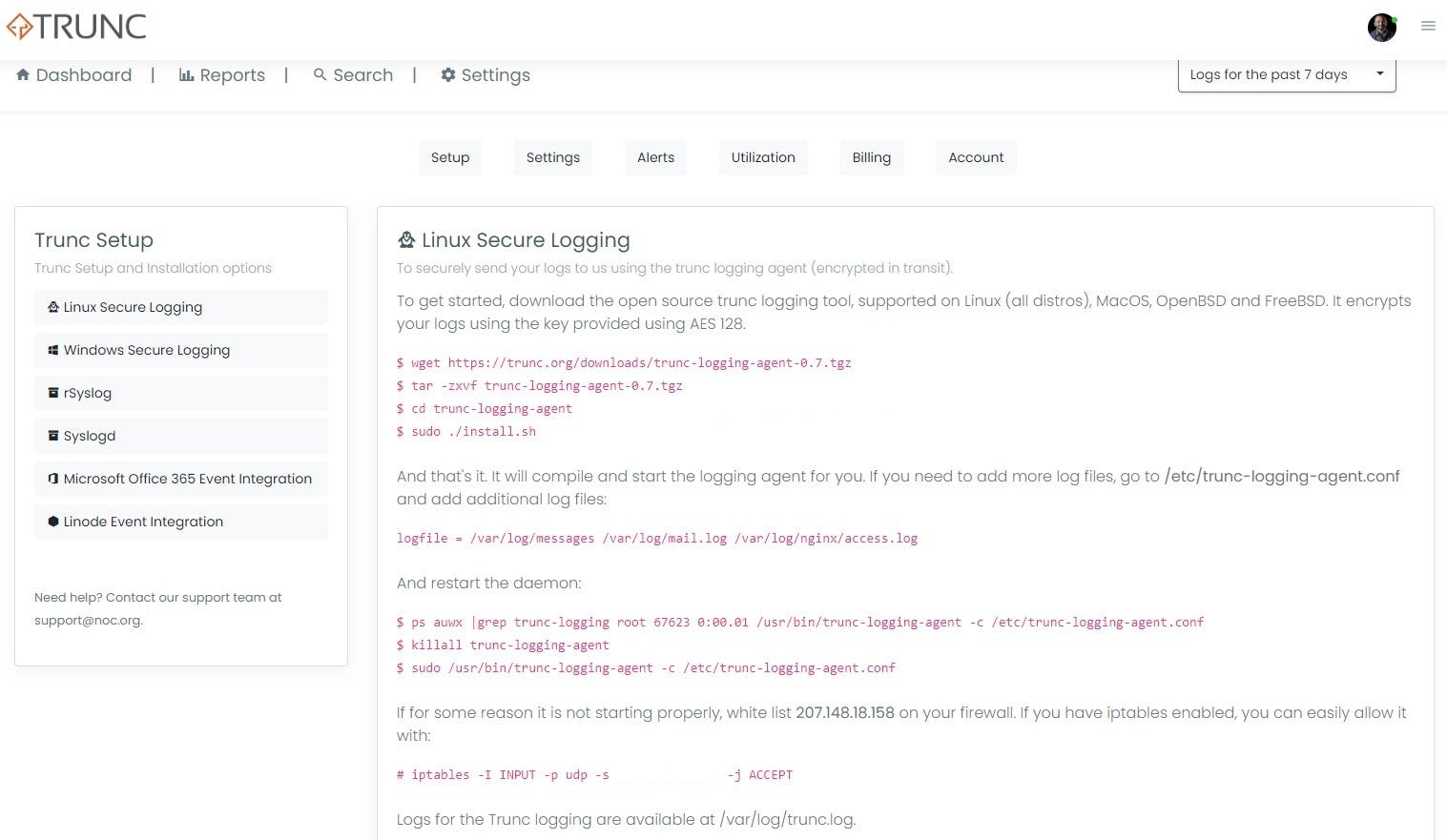
Task: Click the Settings gear icon
Action: 448,74
